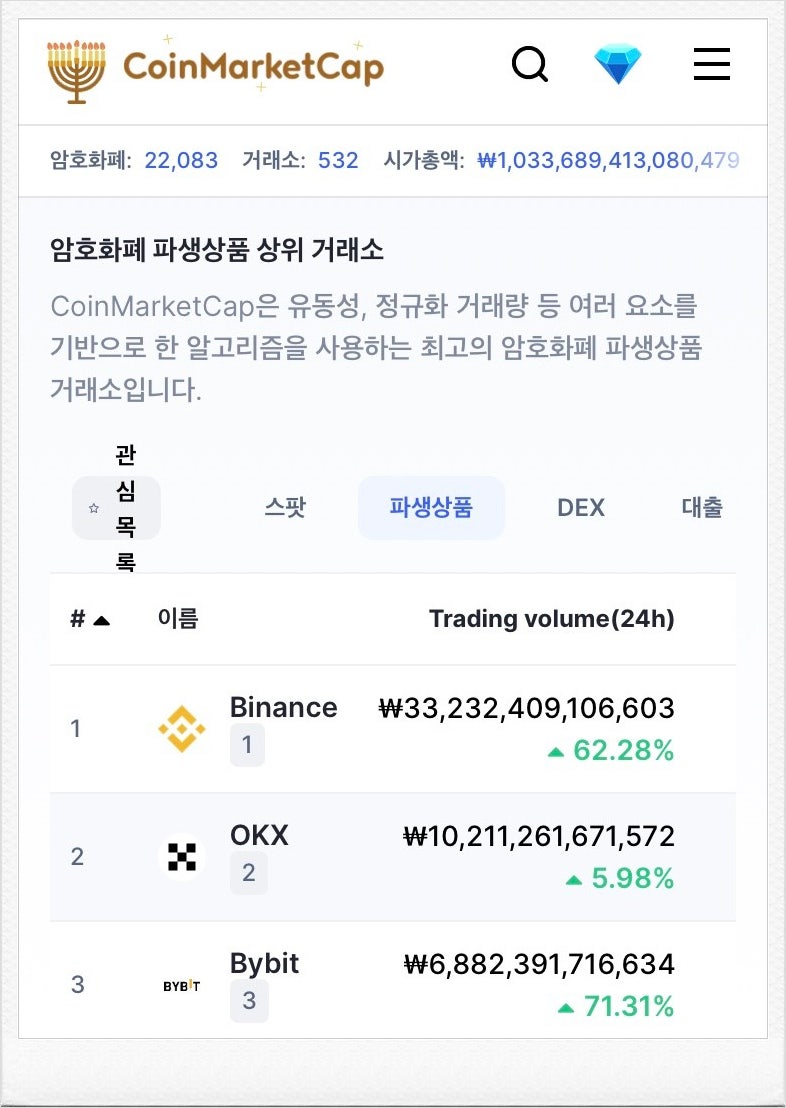Viewport: 786px width, 1108px height.
Task: Select the 파생상품 tab
Action: 431,508
